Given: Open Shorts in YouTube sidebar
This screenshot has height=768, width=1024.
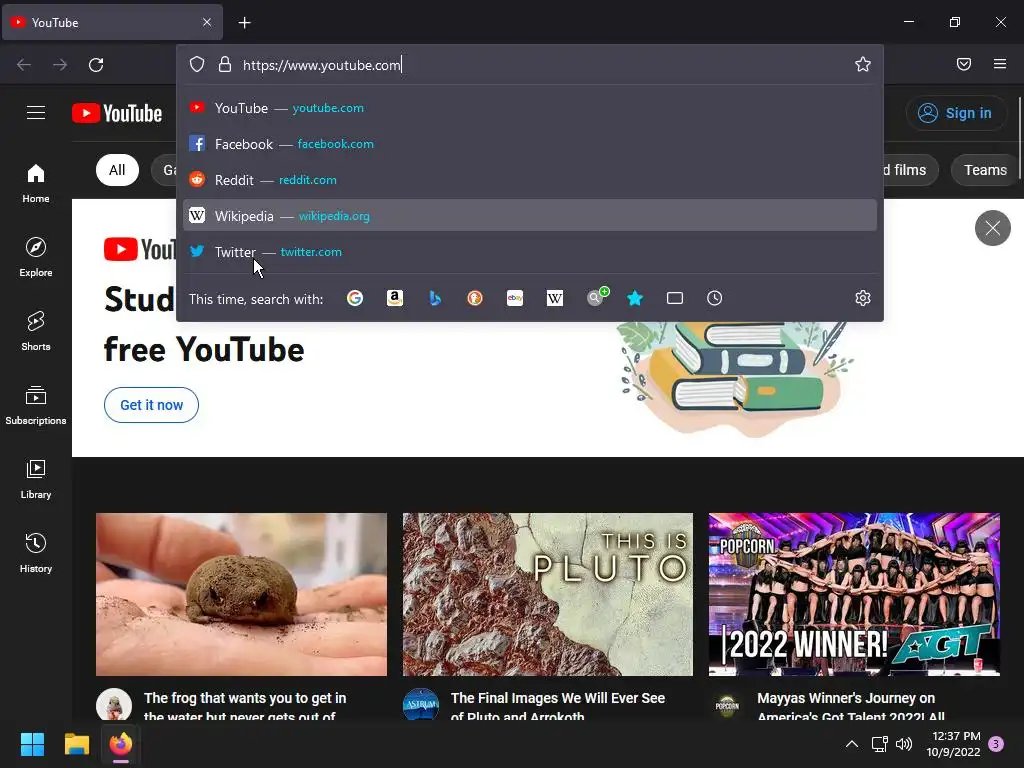Looking at the screenshot, I should pyautogui.click(x=36, y=331).
